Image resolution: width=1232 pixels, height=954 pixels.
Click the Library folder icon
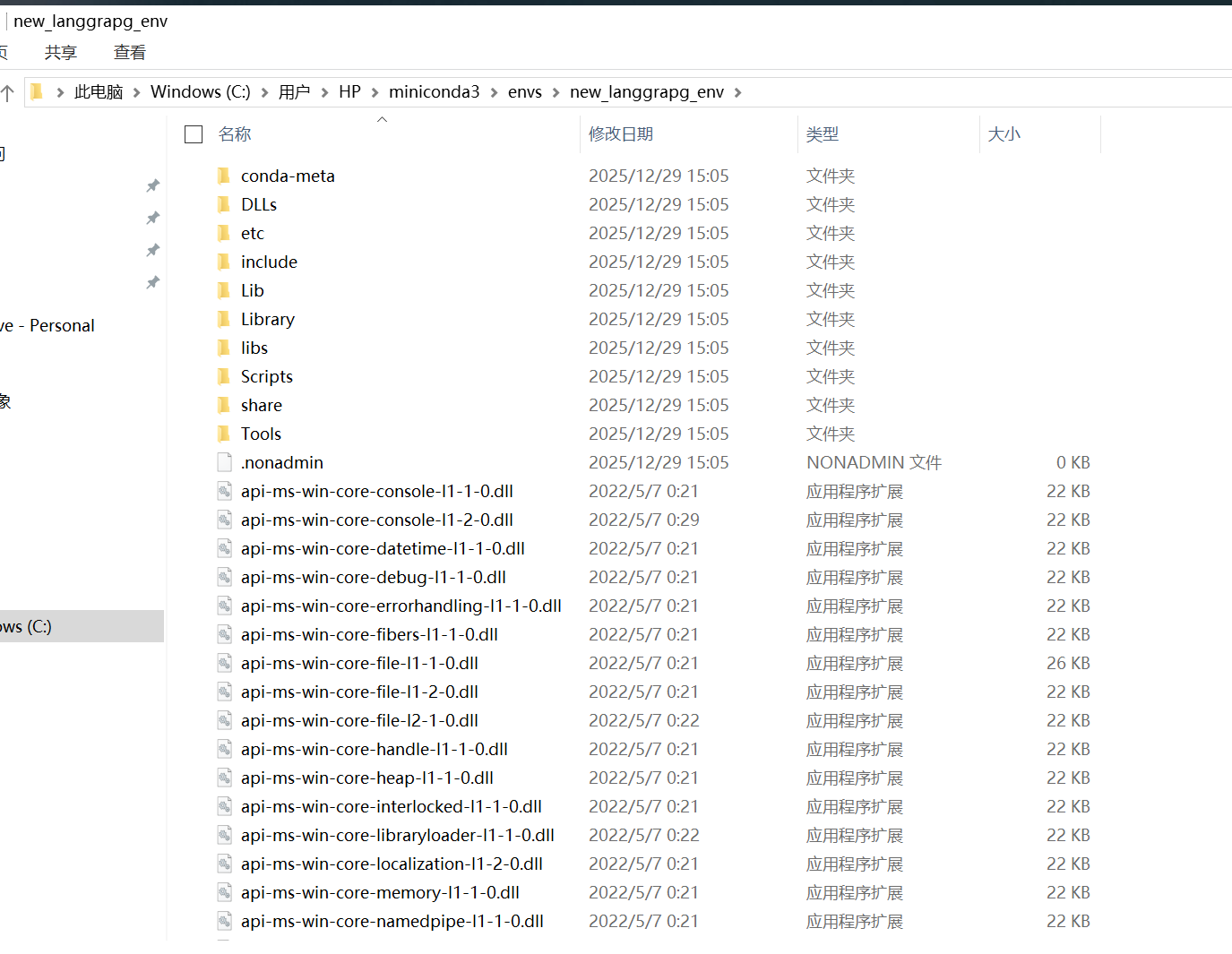224,319
